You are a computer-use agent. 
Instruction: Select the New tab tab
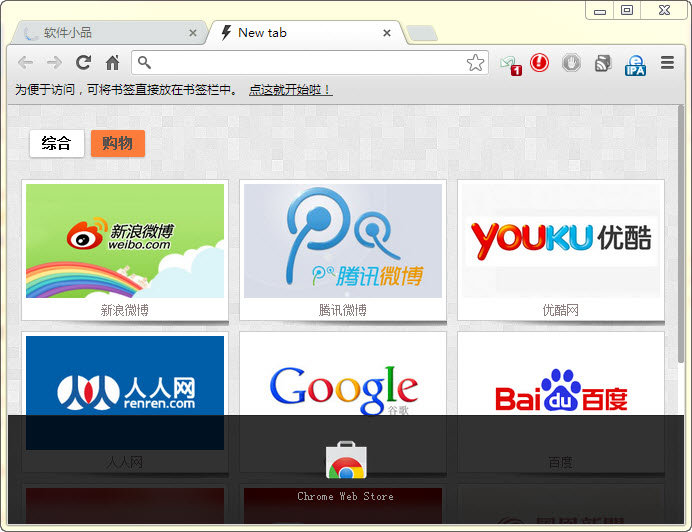point(305,33)
